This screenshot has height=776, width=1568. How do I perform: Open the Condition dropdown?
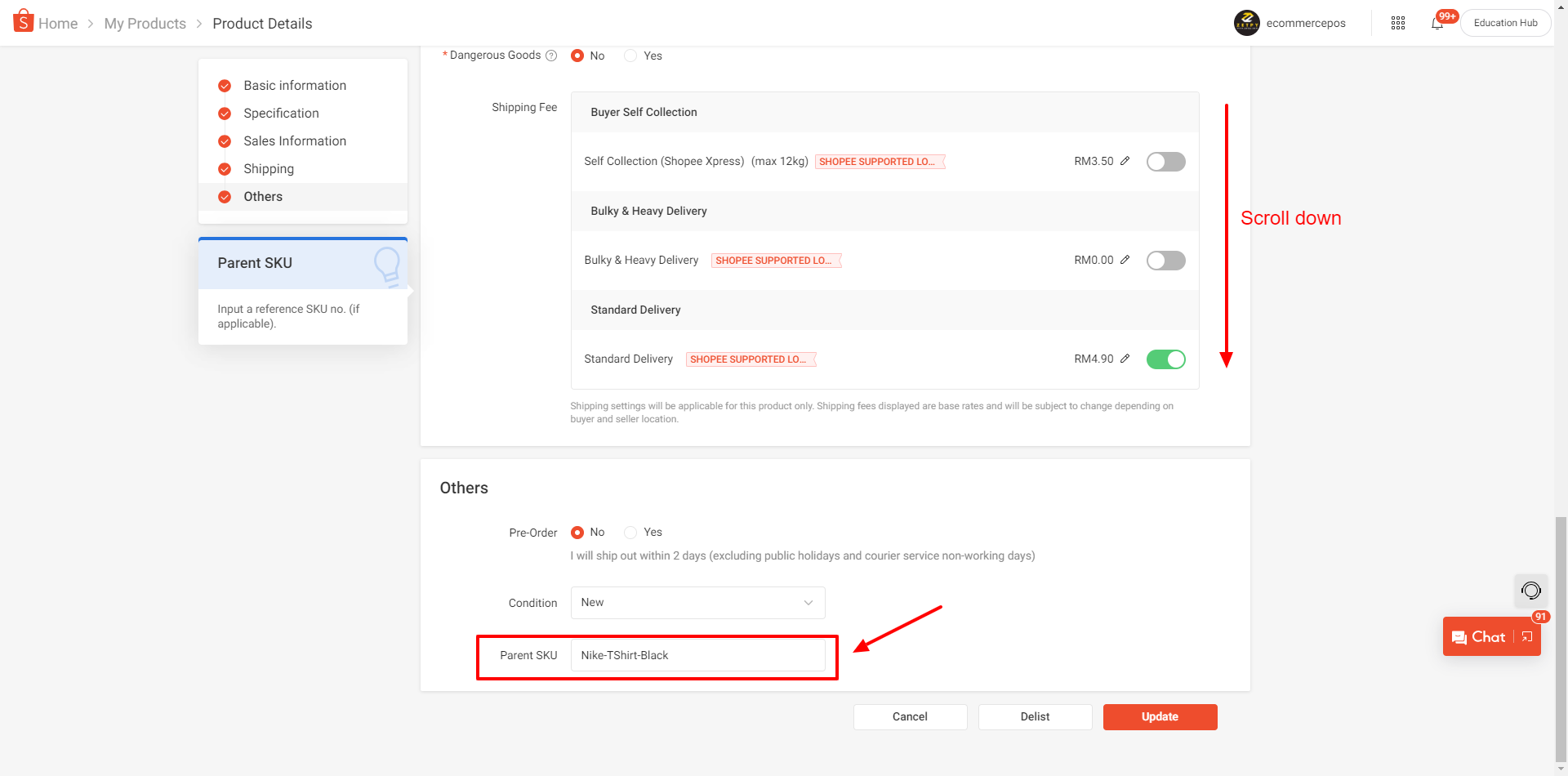click(x=697, y=603)
